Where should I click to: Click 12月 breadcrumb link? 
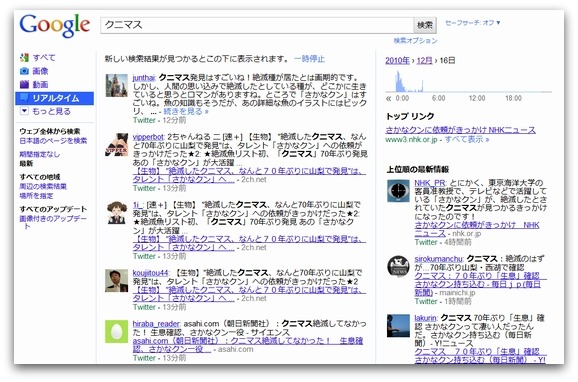pyautogui.click(x=424, y=60)
